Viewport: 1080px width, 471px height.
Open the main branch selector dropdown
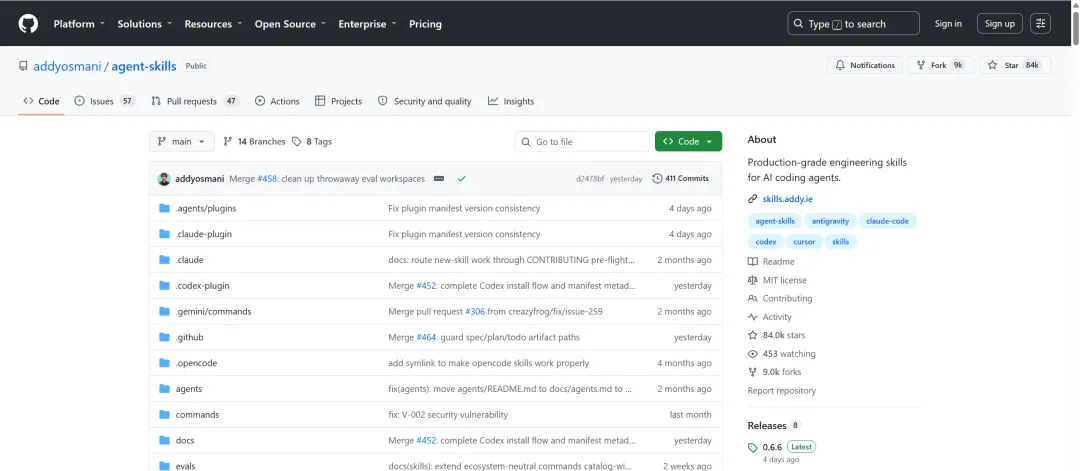pyautogui.click(x=182, y=142)
